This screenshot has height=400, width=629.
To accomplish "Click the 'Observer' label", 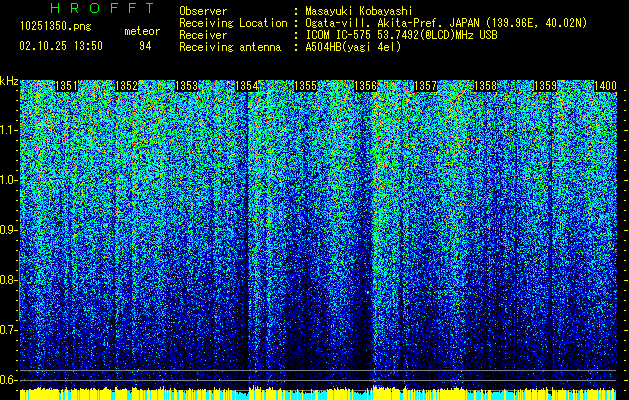I will coord(203,11).
